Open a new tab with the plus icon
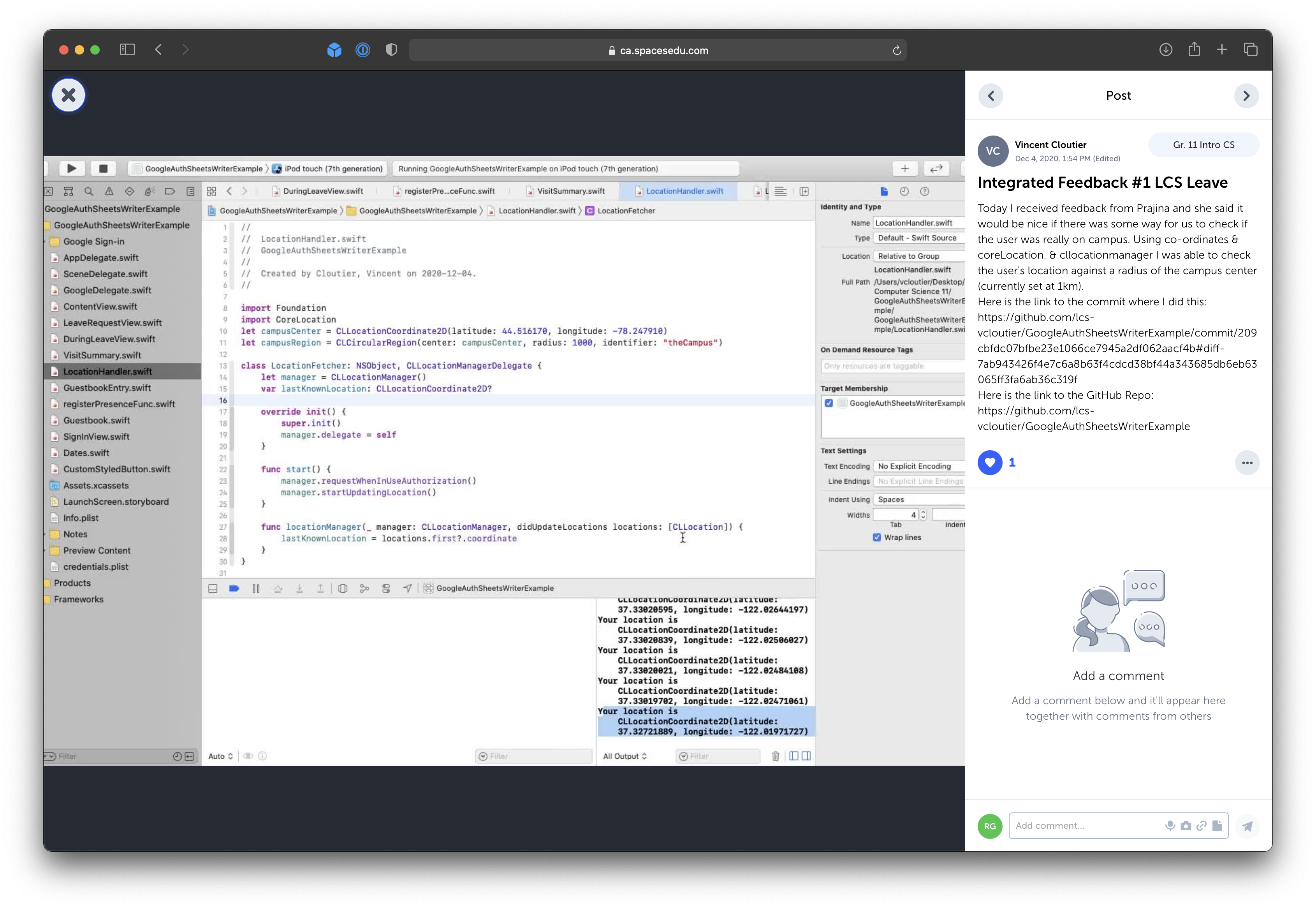1316x909 pixels. tap(1222, 50)
